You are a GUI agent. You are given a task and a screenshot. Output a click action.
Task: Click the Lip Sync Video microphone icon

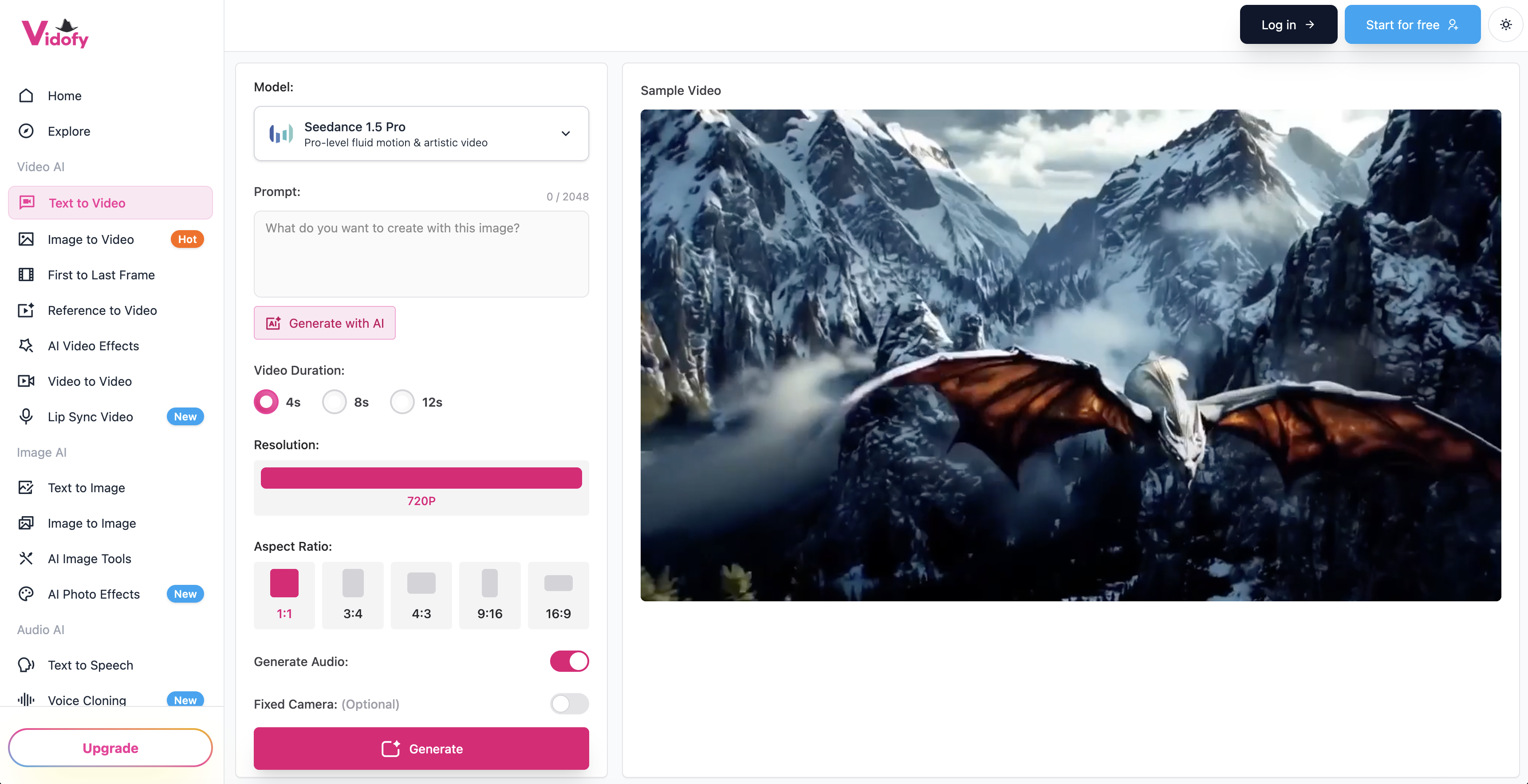coord(26,416)
